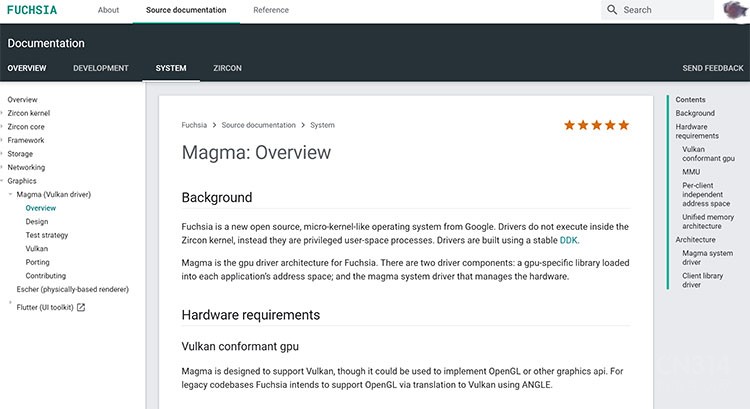Rate the page with the first star
750x409 pixels.
click(x=569, y=125)
